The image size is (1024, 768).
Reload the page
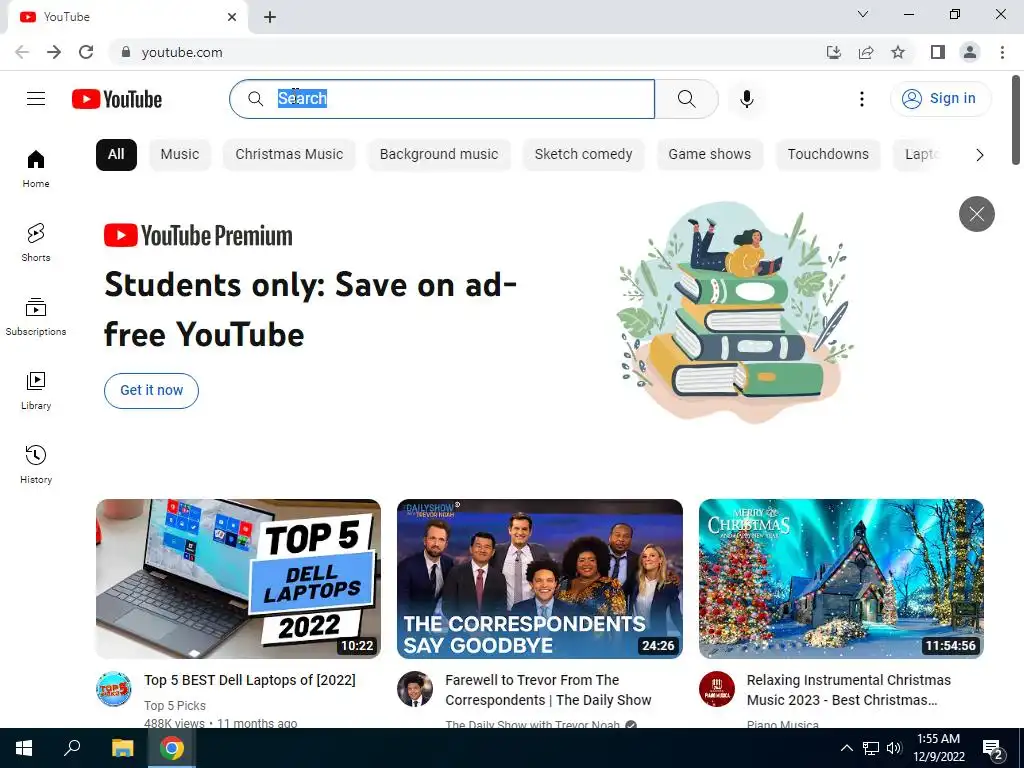[x=86, y=52]
